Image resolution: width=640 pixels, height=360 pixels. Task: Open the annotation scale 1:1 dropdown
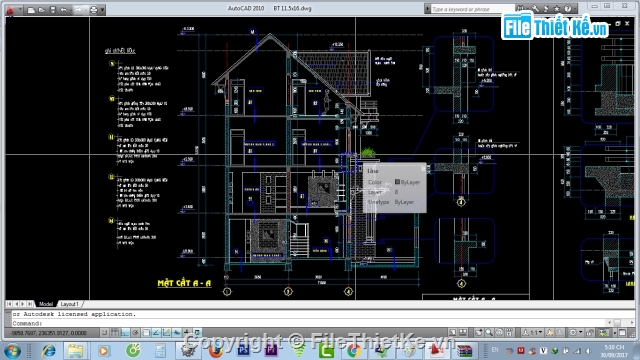point(533,333)
